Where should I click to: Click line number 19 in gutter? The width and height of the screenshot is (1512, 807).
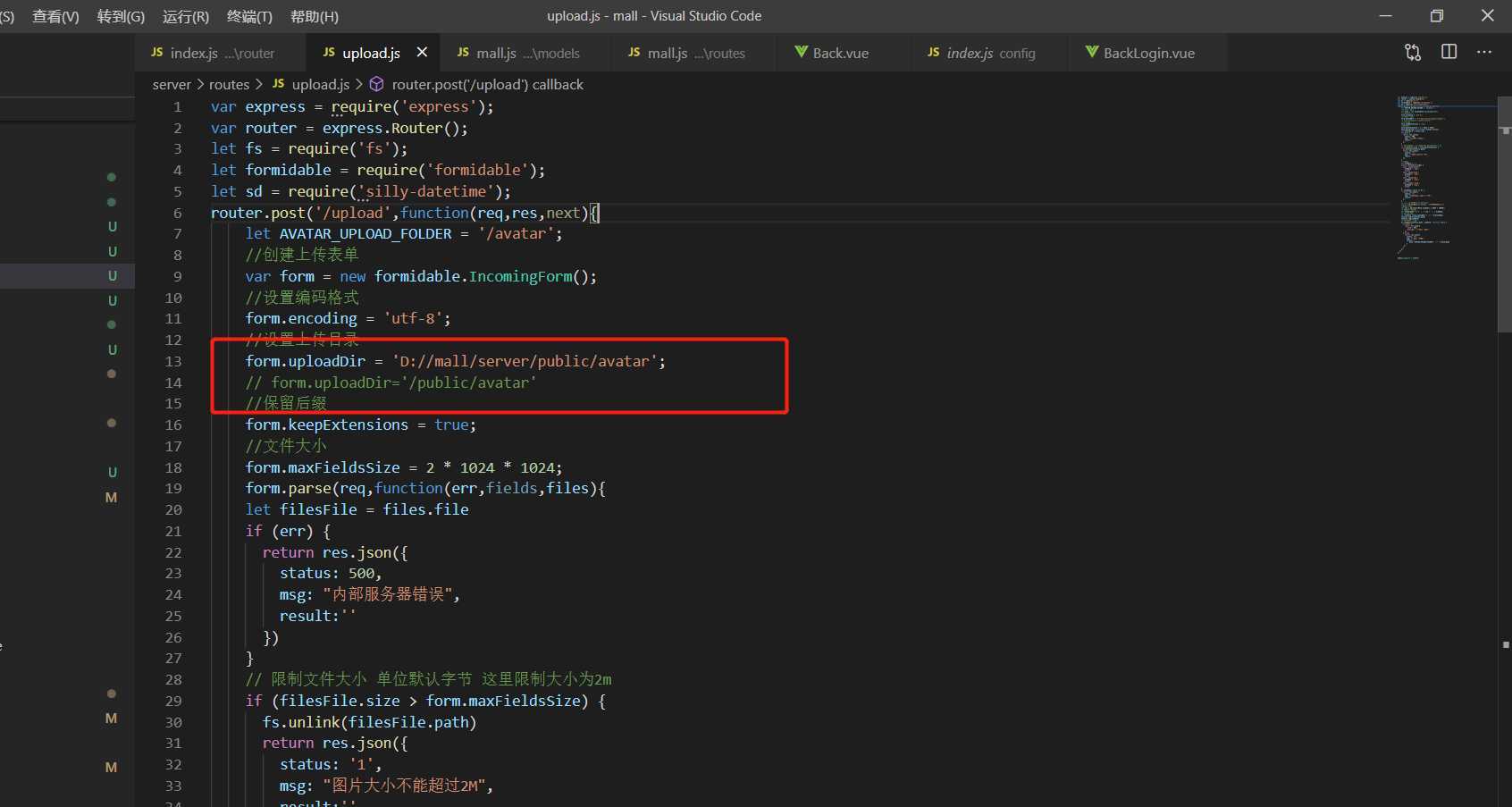point(173,488)
